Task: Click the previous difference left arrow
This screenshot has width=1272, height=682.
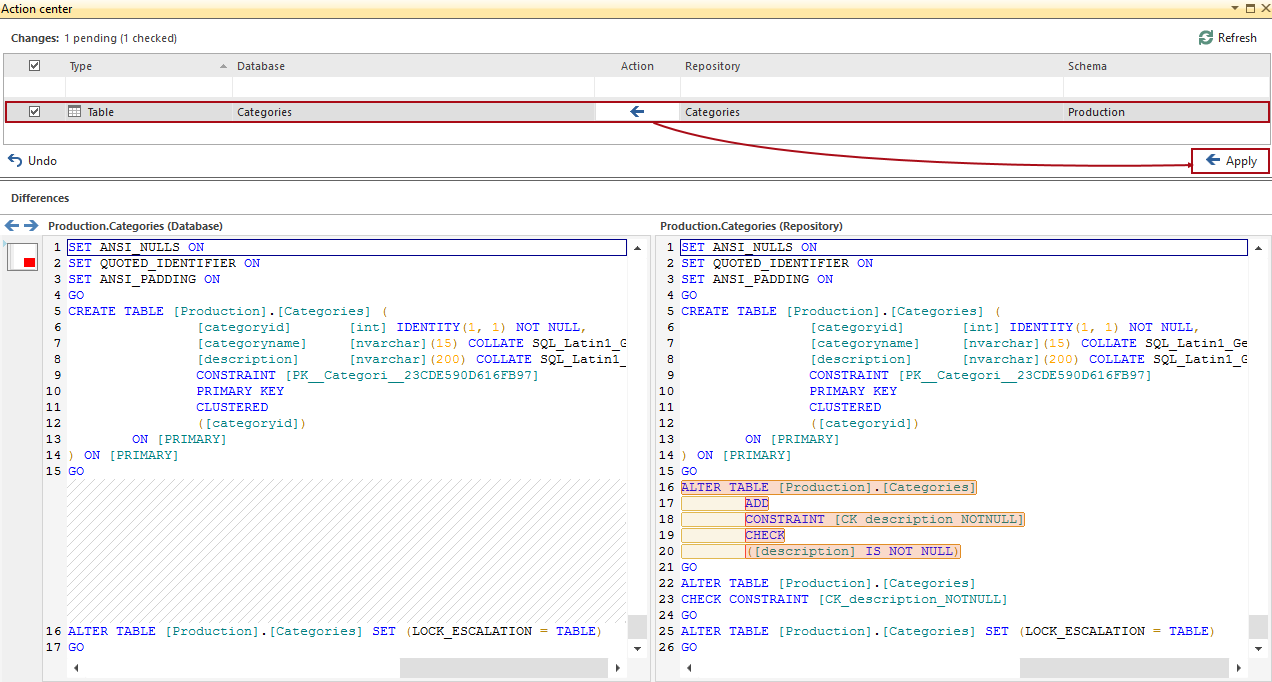Action: pos(12,226)
